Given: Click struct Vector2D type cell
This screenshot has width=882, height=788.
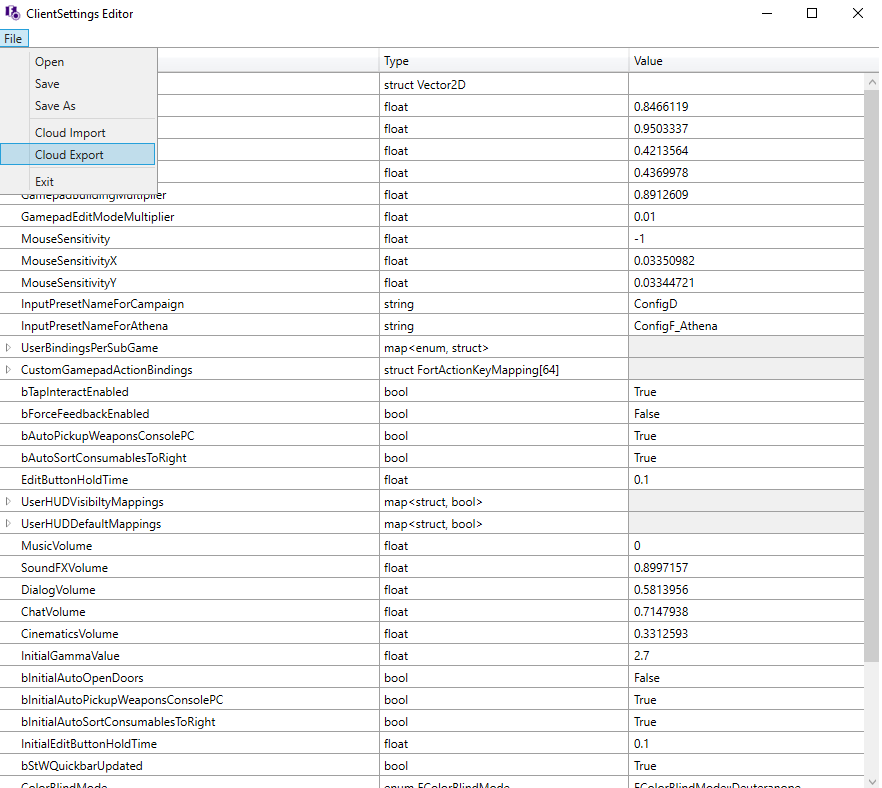Looking at the screenshot, I should 504,84.
